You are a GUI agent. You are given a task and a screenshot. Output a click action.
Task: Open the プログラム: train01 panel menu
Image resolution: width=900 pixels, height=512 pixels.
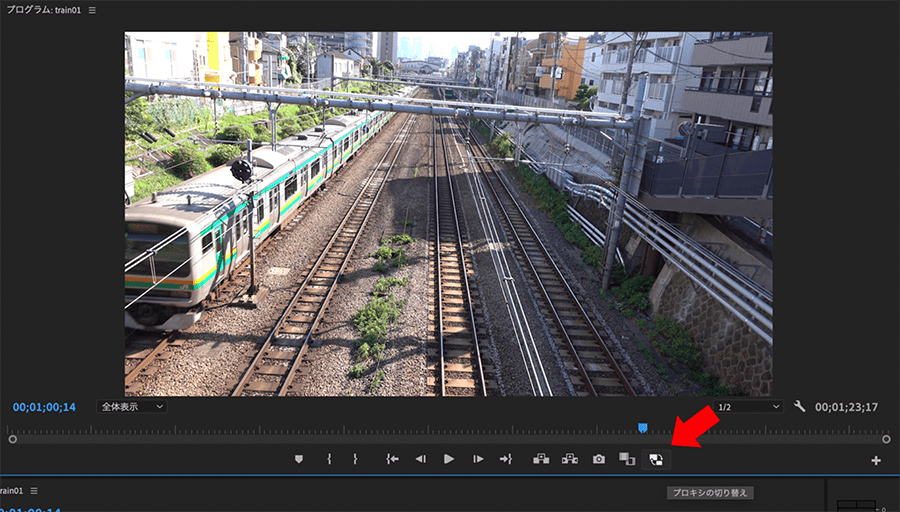92,10
